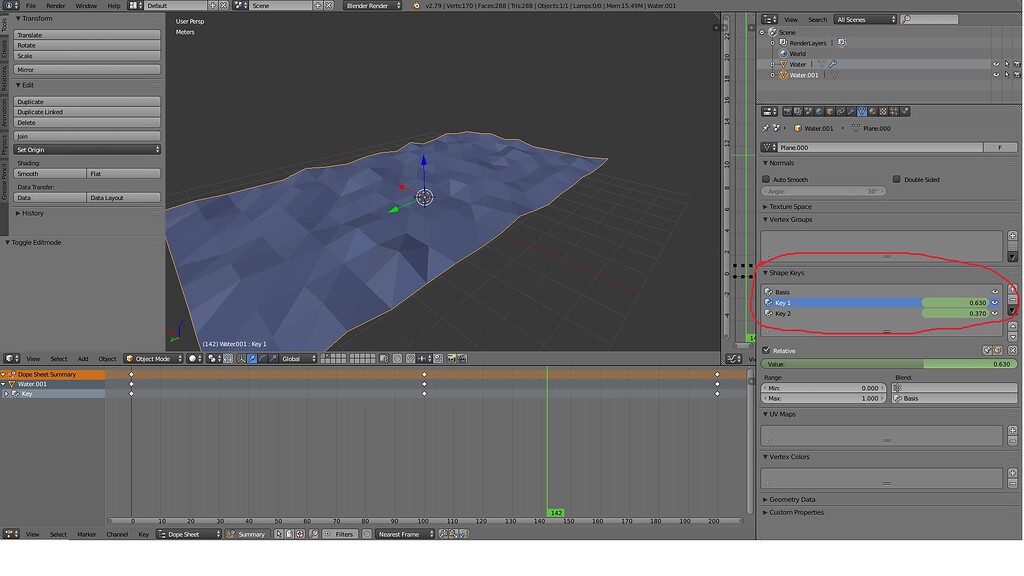Hide the Water object with its eye toggle
Screen dimensions: 1024x576
996,64
